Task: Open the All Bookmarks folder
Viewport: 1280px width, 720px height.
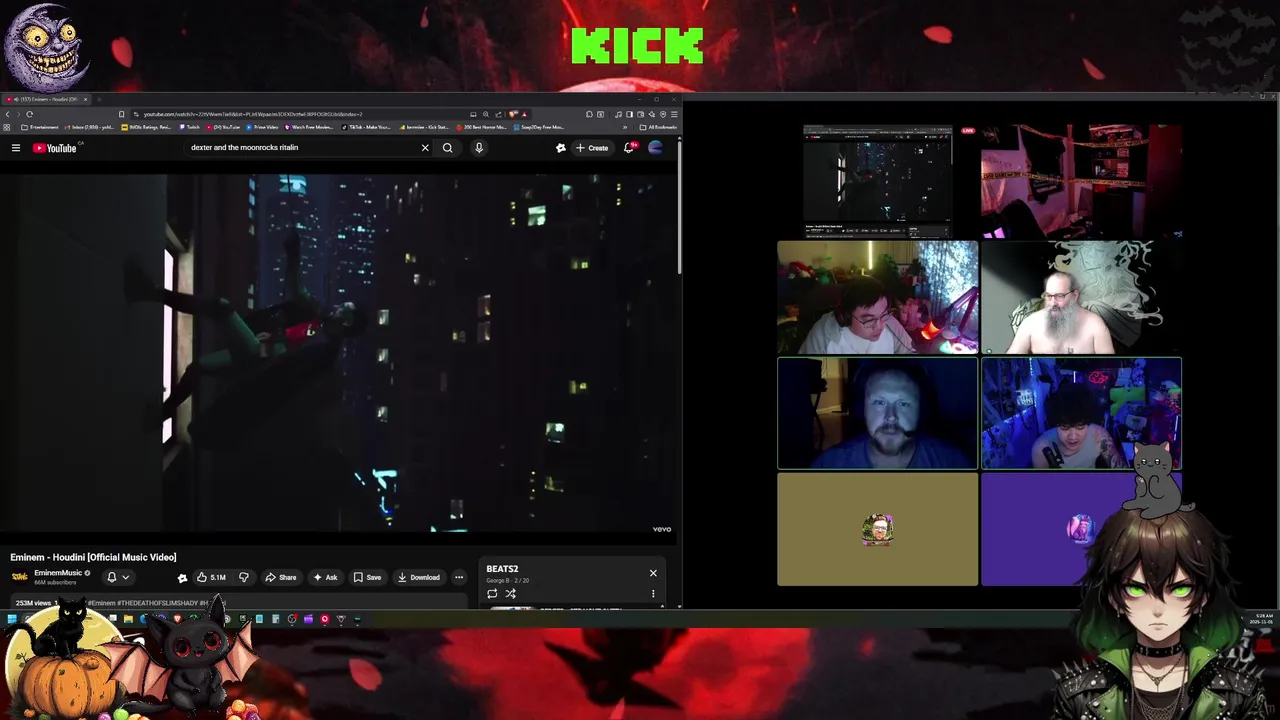Action: tap(659, 127)
